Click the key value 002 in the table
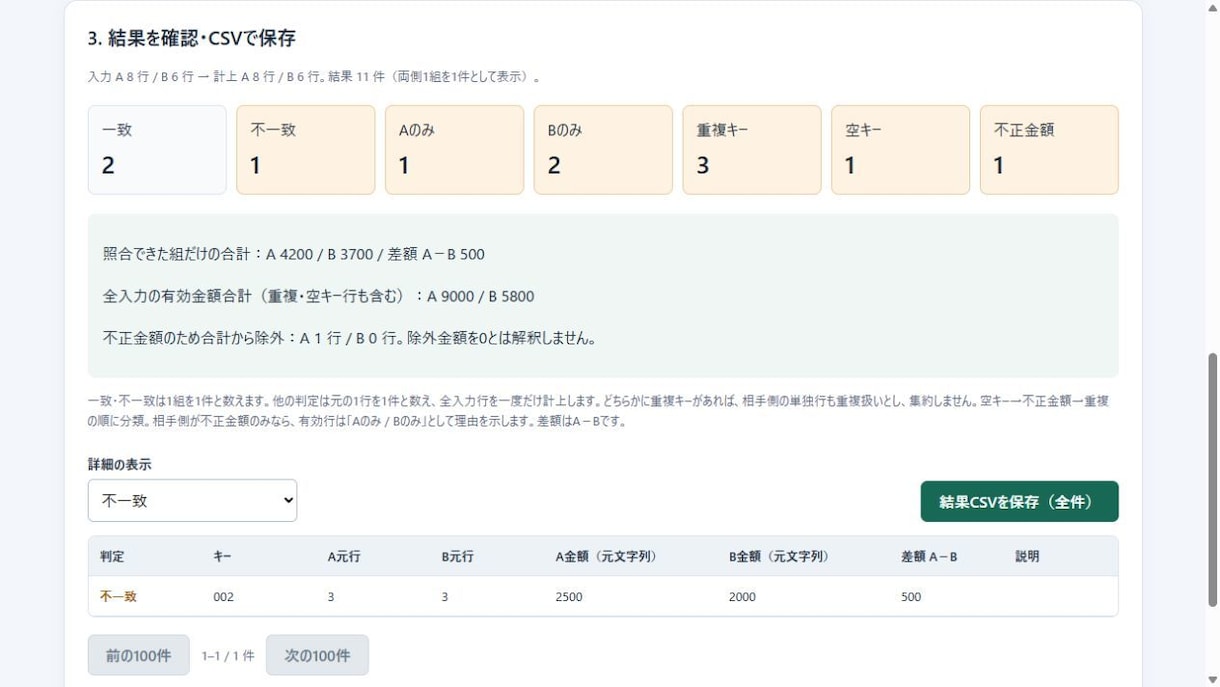The image size is (1220, 687). 223,596
